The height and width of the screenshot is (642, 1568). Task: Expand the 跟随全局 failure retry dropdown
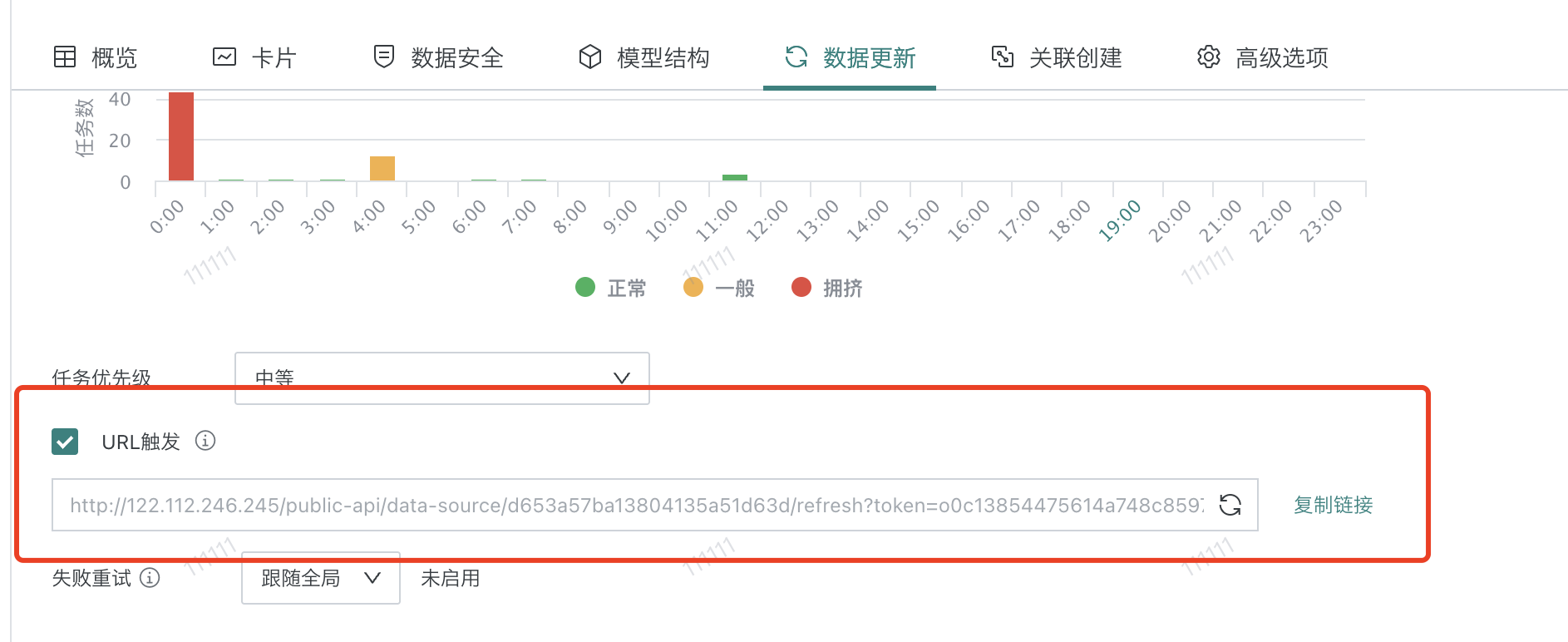321,578
